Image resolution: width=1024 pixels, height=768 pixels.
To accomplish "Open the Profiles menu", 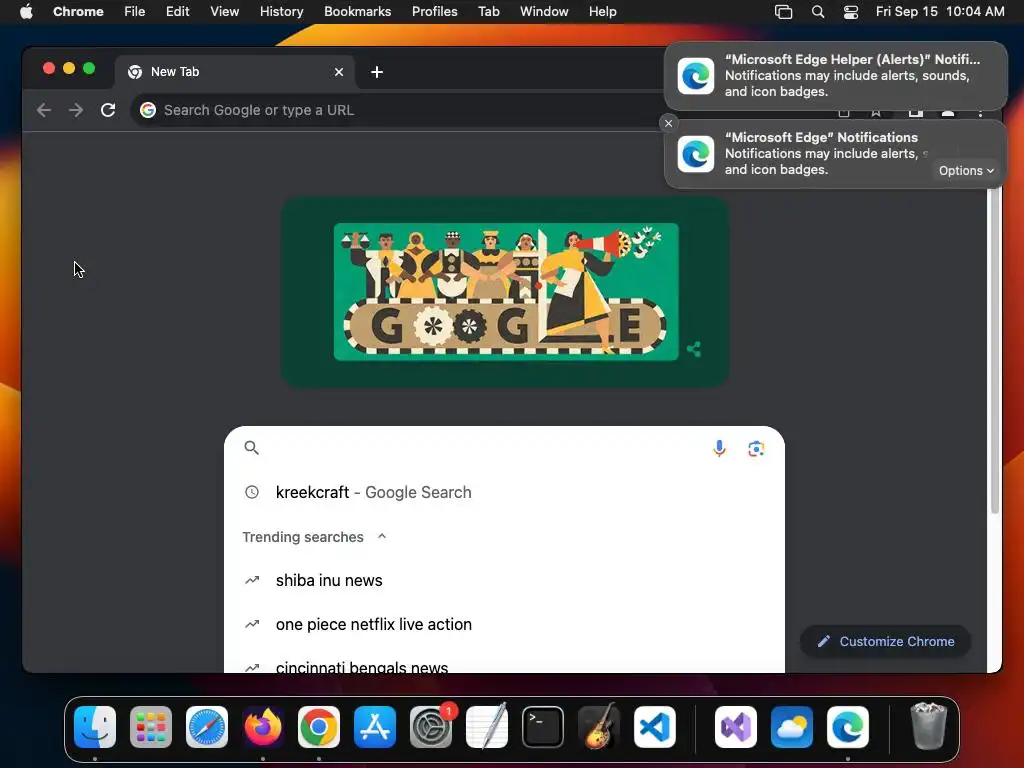I will tap(434, 12).
